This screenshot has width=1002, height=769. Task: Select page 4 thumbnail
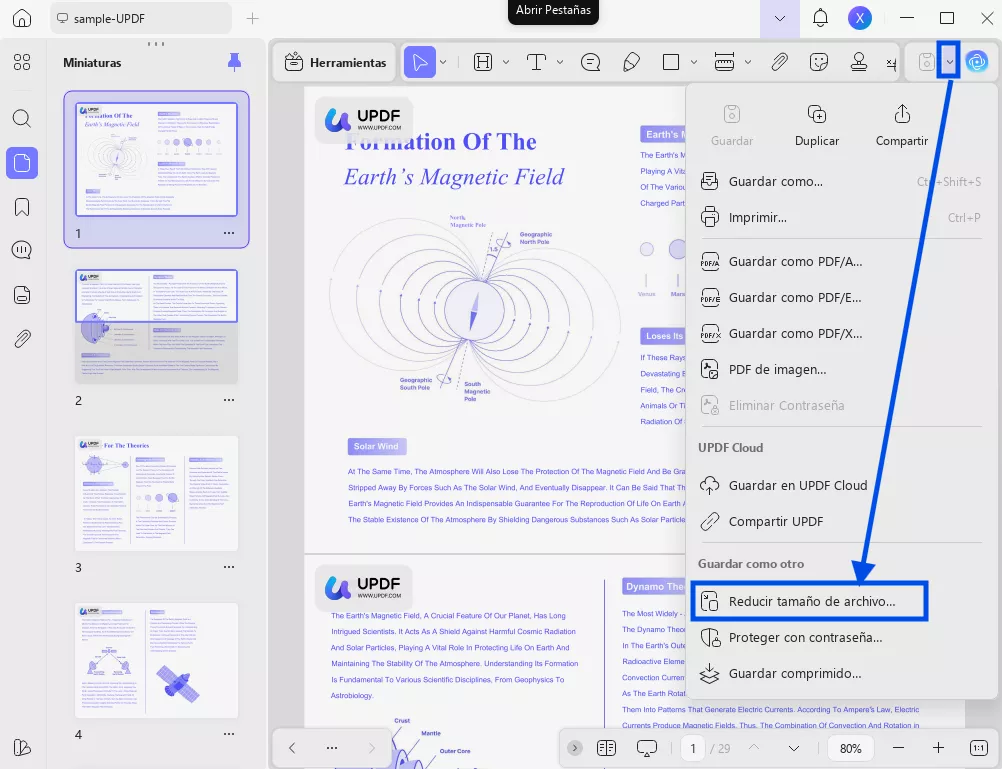click(x=157, y=660)
